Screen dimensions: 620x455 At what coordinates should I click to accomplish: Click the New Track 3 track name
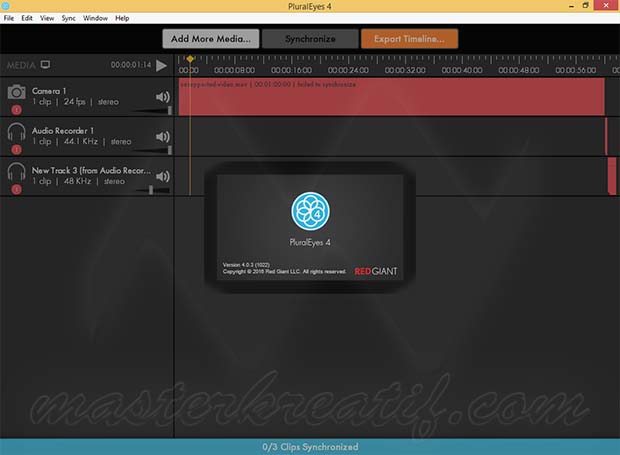[x=91, y=170]
